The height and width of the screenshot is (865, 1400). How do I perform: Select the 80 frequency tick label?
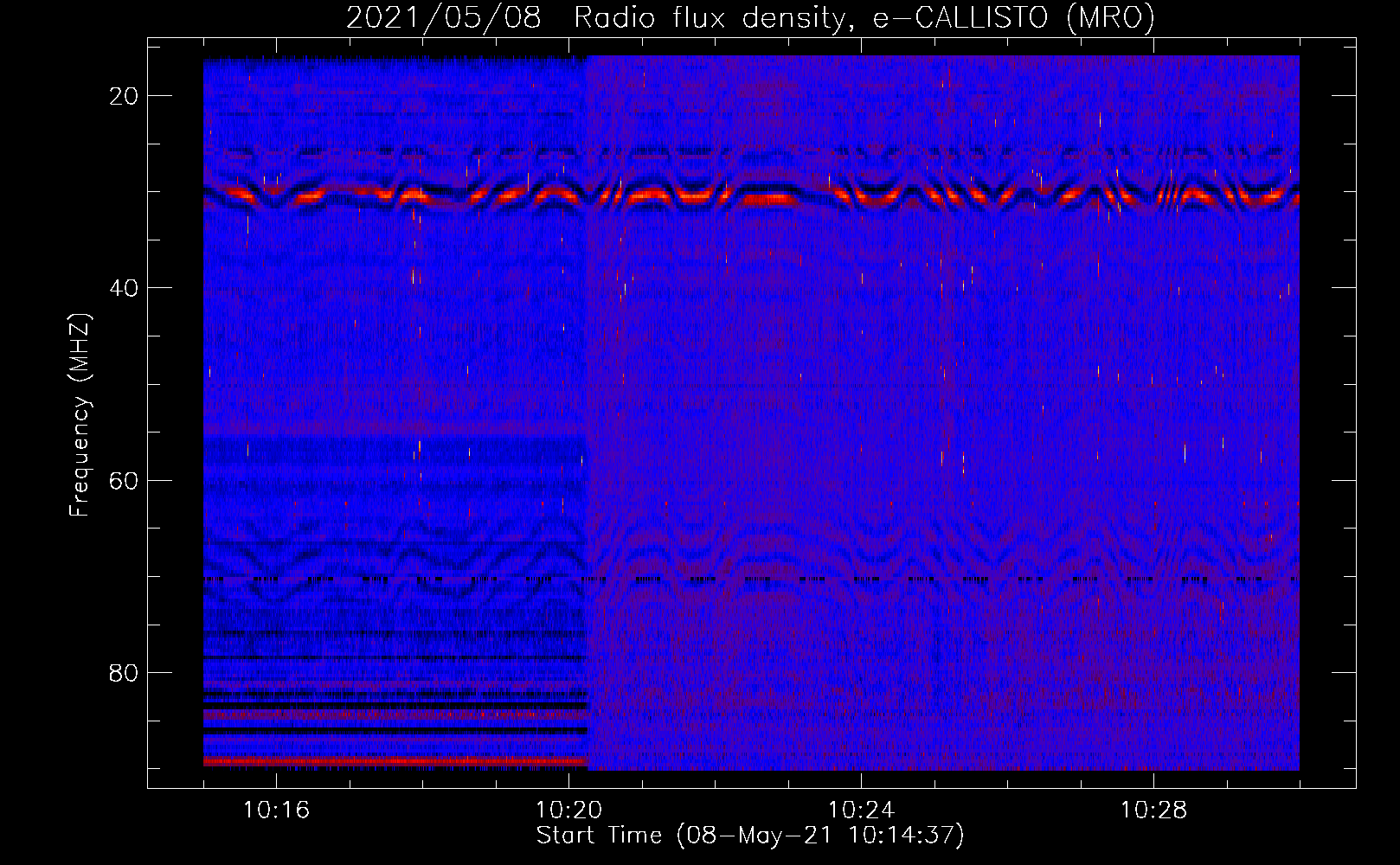pyautogui.click(x=125, y=673)
